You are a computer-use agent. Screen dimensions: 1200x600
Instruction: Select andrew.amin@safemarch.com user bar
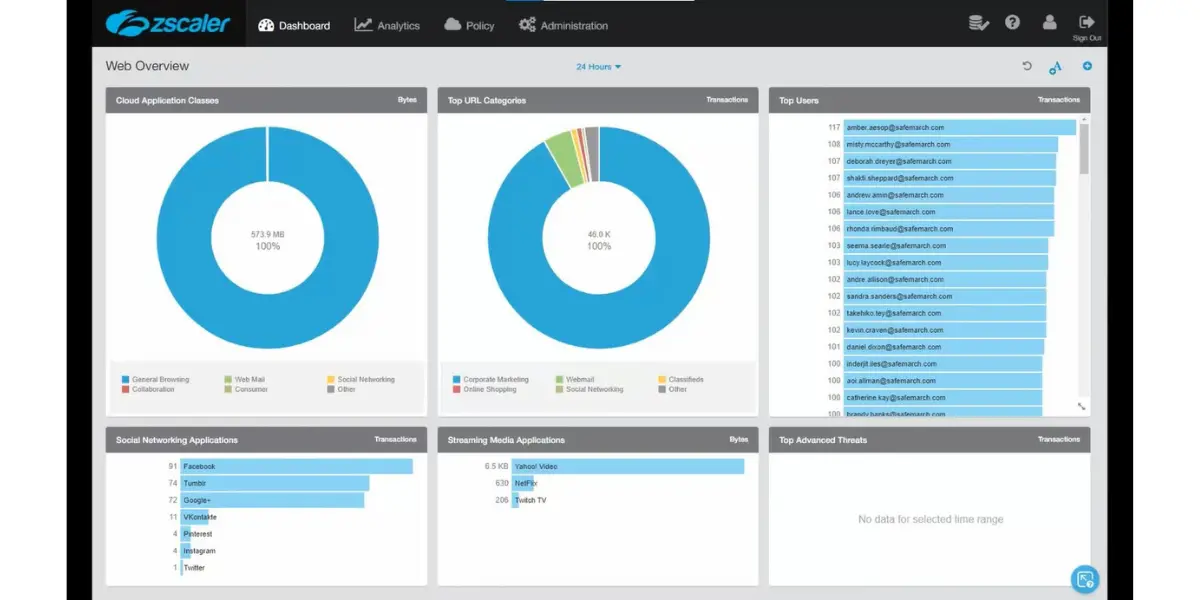tap(949, 195)
